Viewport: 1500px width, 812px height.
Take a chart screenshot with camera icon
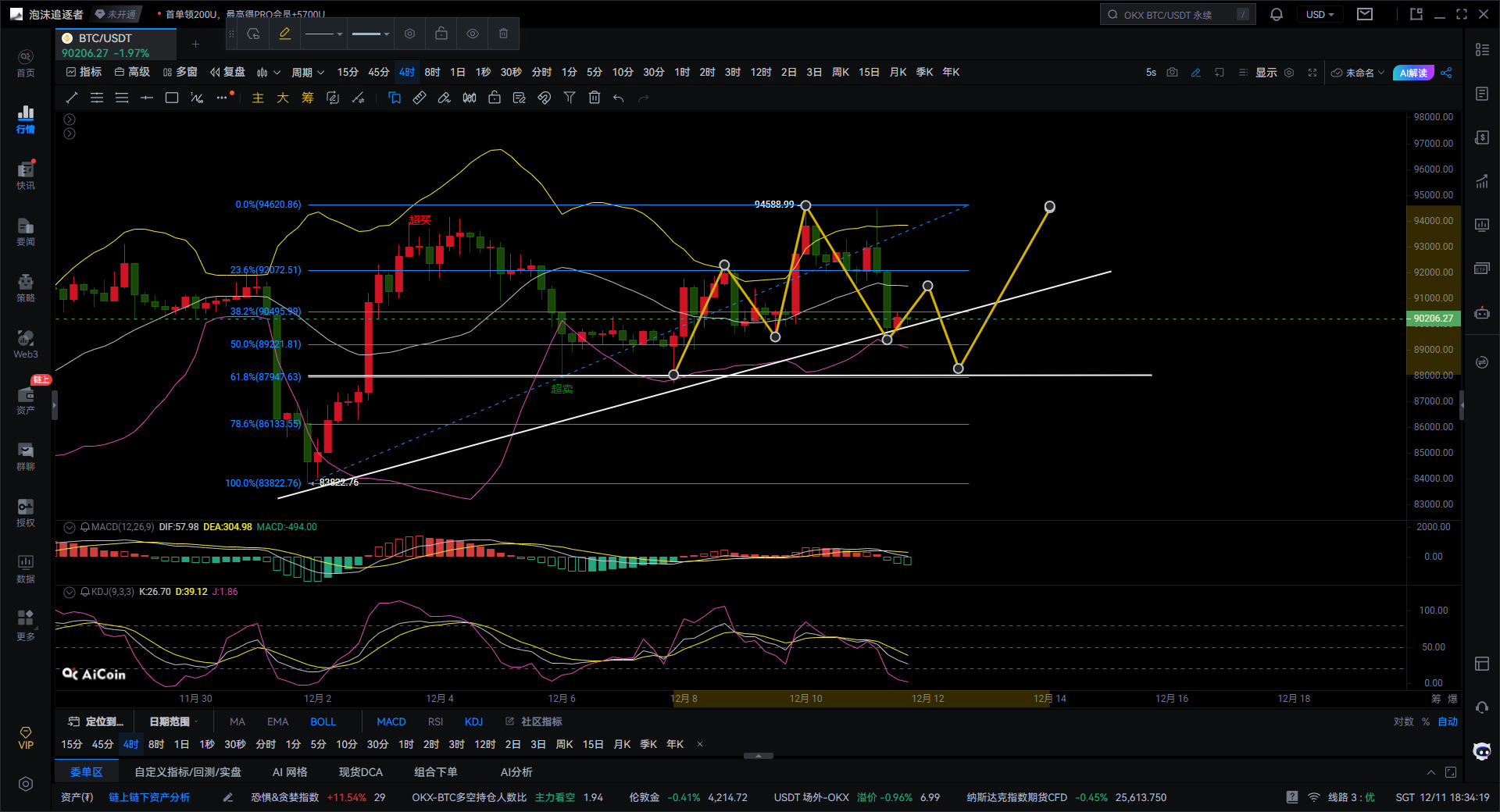point(1172,73)
